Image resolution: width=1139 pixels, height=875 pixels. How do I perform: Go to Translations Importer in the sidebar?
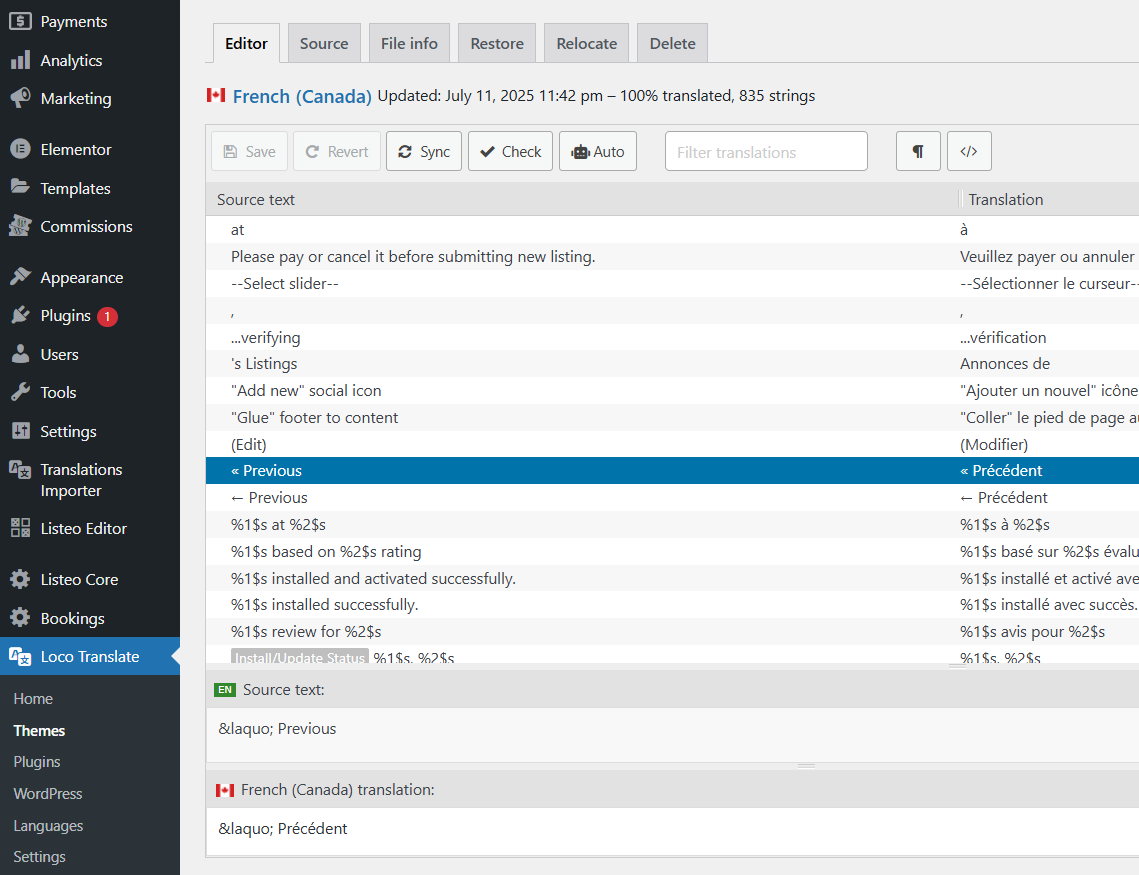click(x=80, y=480)
